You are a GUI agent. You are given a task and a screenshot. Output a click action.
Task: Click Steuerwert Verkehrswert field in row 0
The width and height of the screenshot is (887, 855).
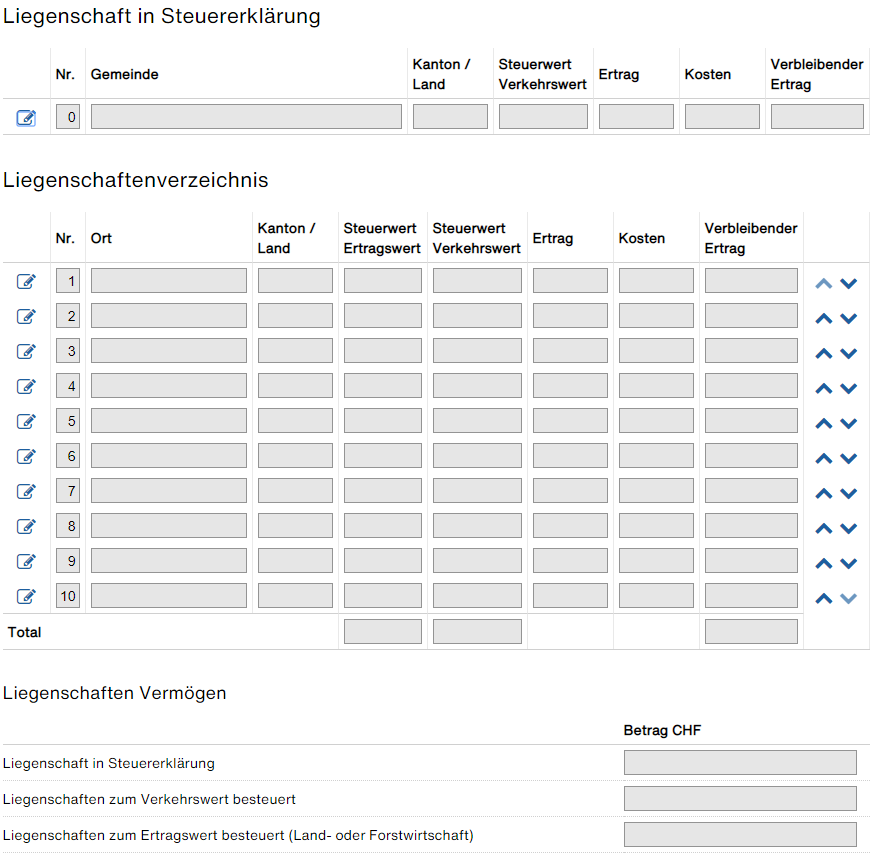pyautogui.click(x=543, y=116)
